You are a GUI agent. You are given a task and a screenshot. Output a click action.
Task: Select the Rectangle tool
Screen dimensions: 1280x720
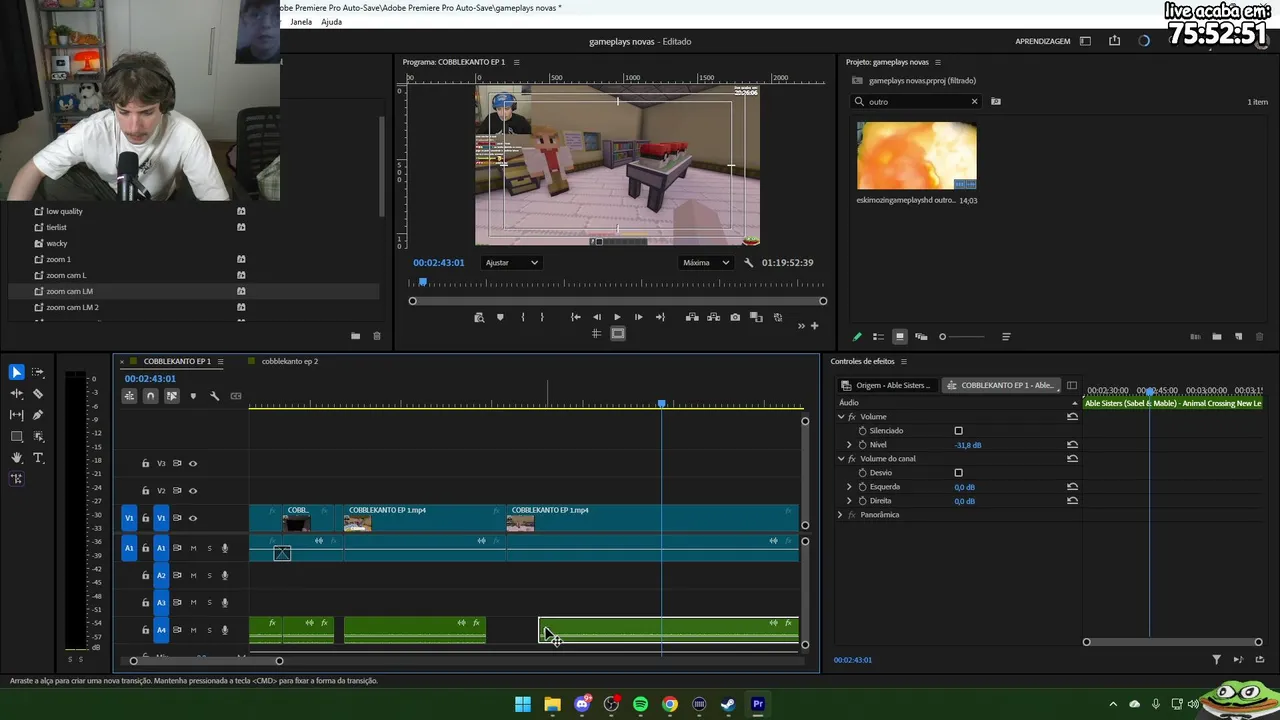click(x=17, y=437)
